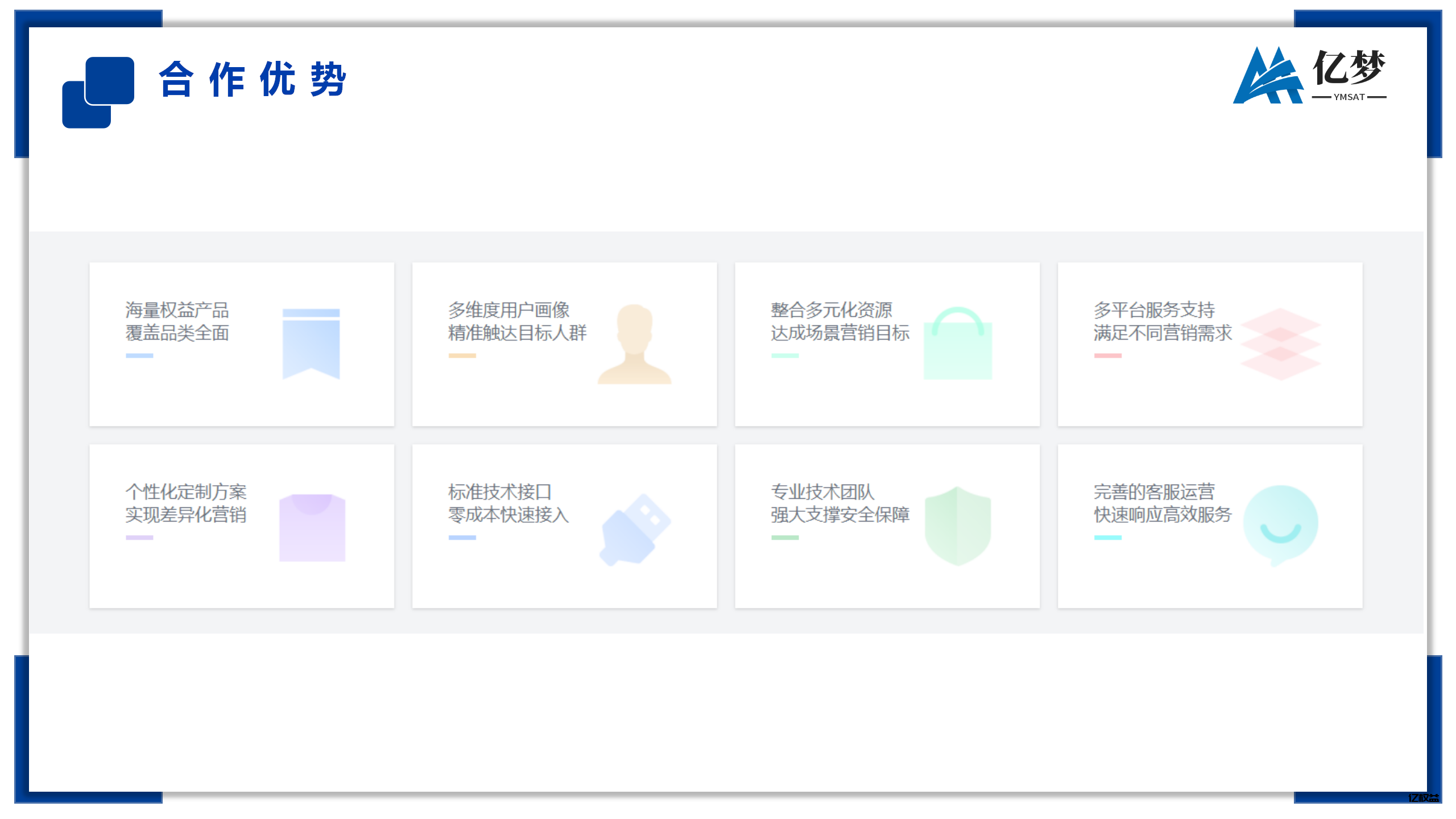The height and width of the screenshot is (819, 1456).
Task: Click the green underline bar under tech team text
Action: (x=785, y=538)
